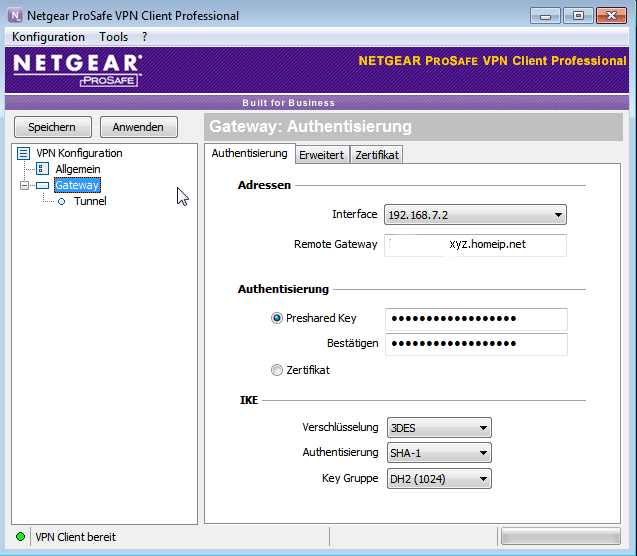Screen dimensions: 637x556
Task: Click the Allgemein settings icon
Action: [x=42, y=169]
